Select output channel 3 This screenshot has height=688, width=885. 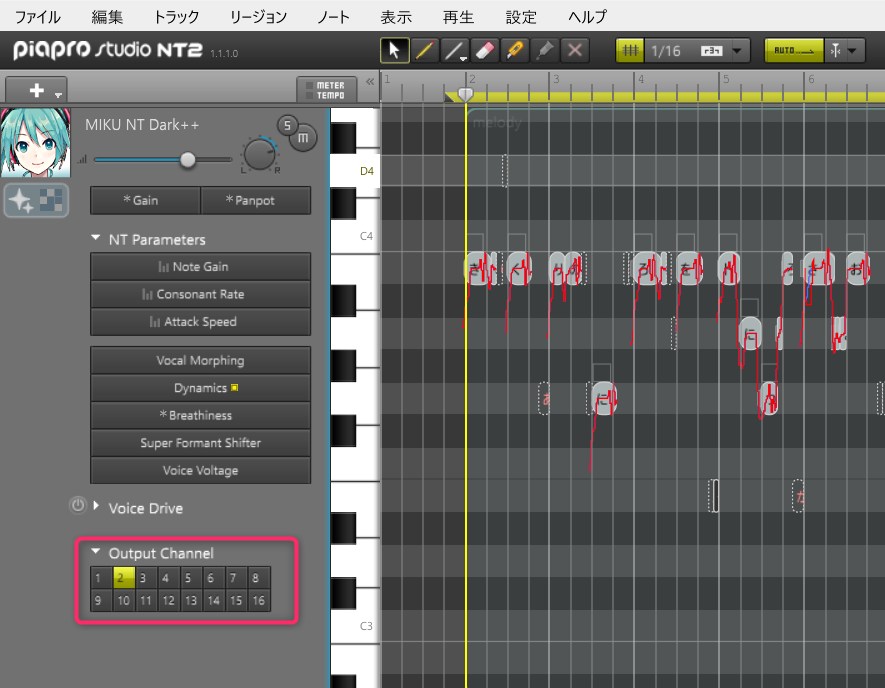tap(146, 578)
